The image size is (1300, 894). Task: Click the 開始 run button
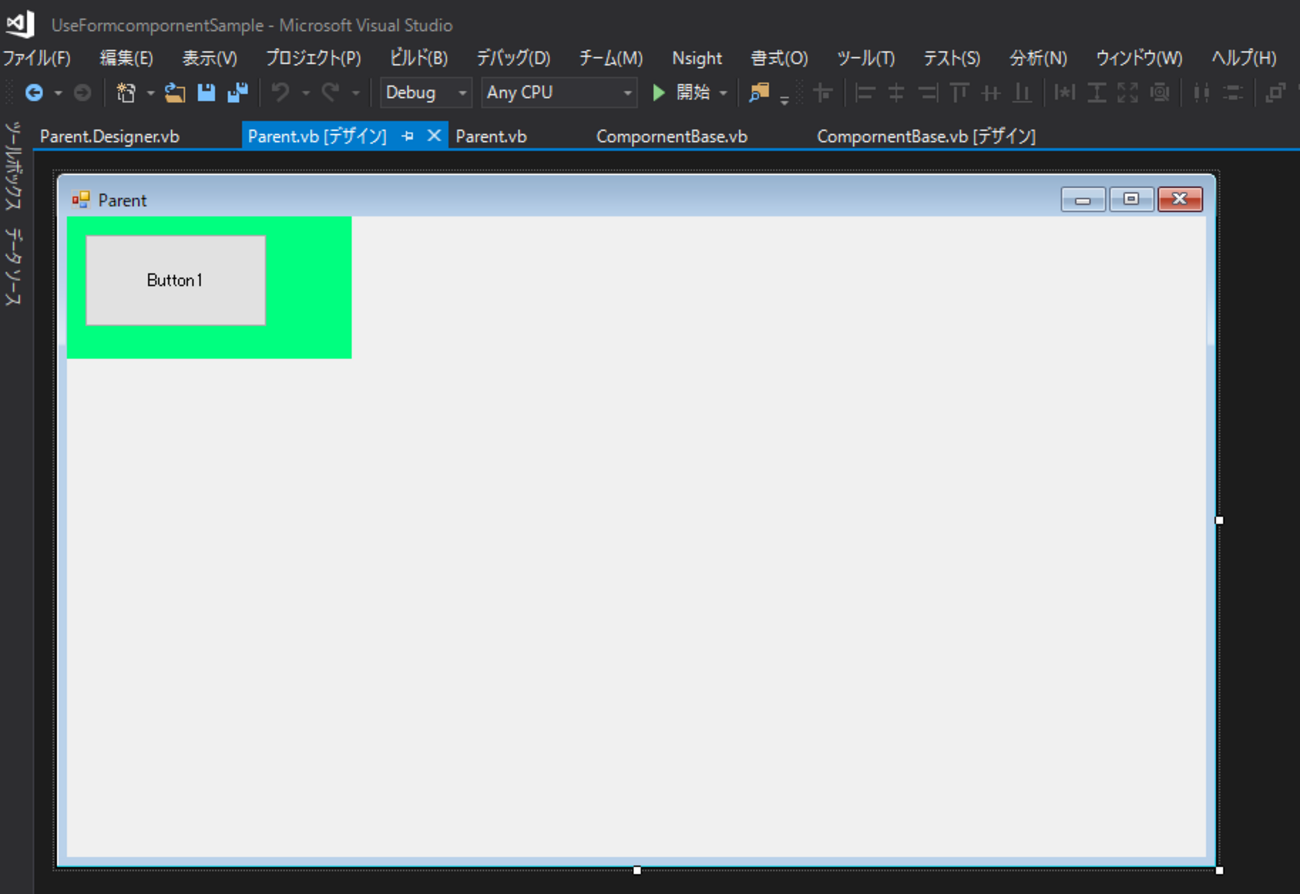[x=685, y=92]
